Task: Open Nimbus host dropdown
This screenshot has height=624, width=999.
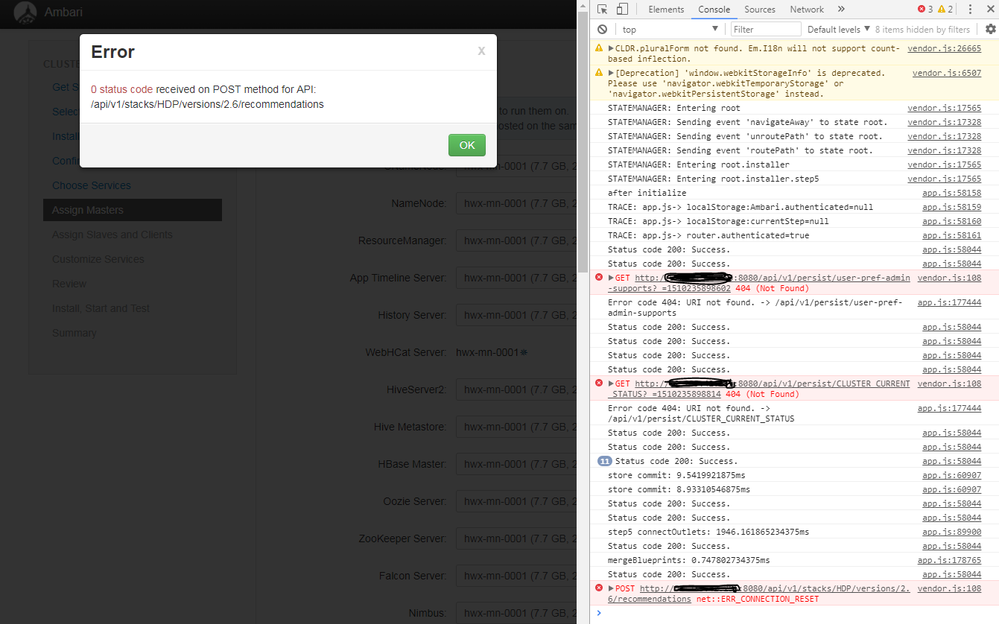Action: point(516,614)
